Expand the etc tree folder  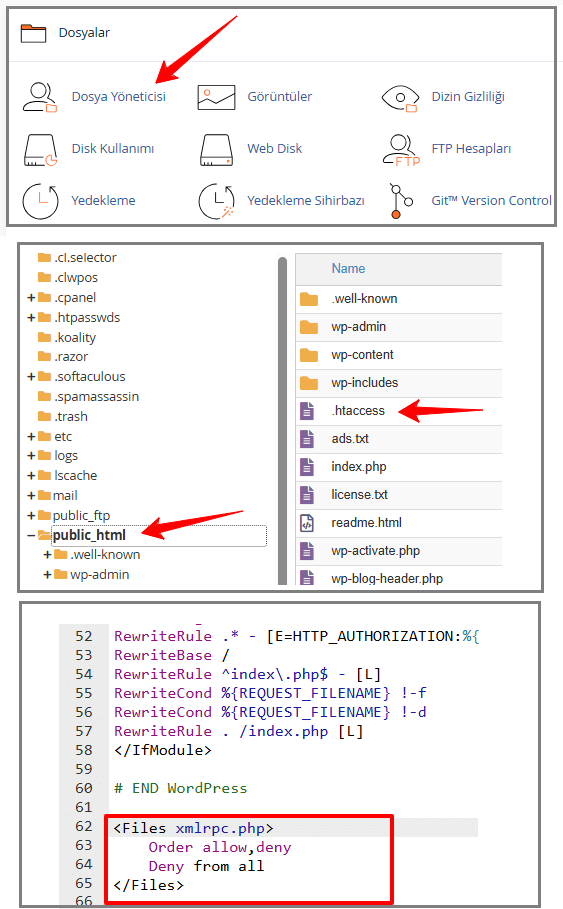tap(31, 437)
